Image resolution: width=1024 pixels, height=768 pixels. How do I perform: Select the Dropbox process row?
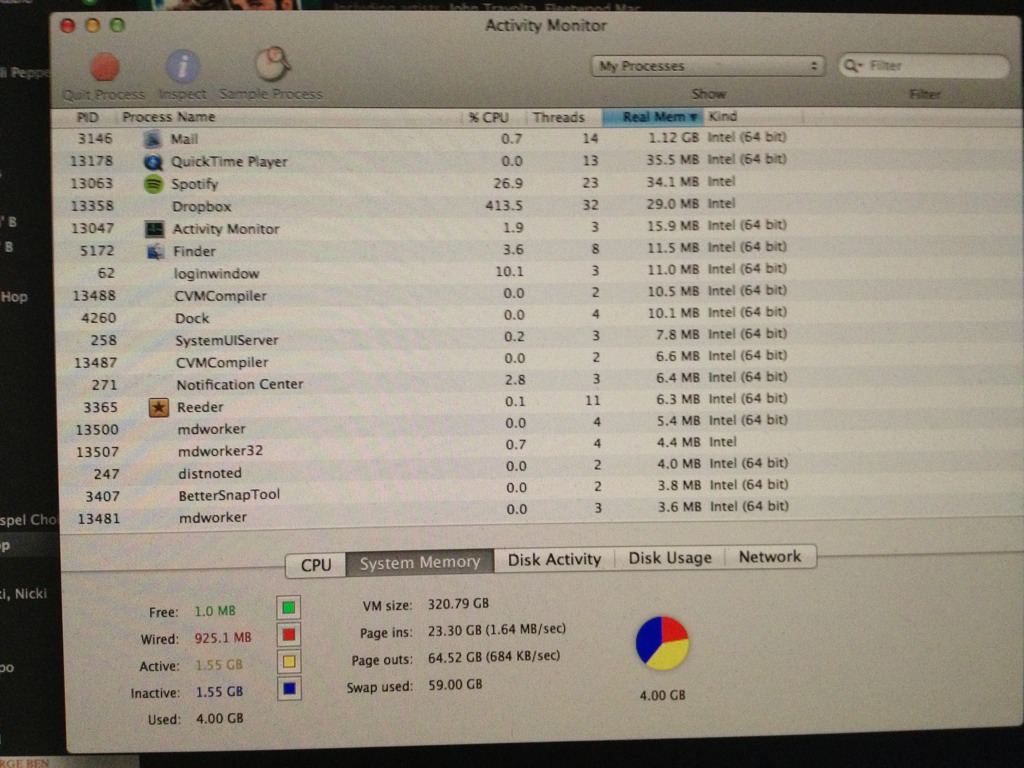pyautogui.click(x=536, y=206)
